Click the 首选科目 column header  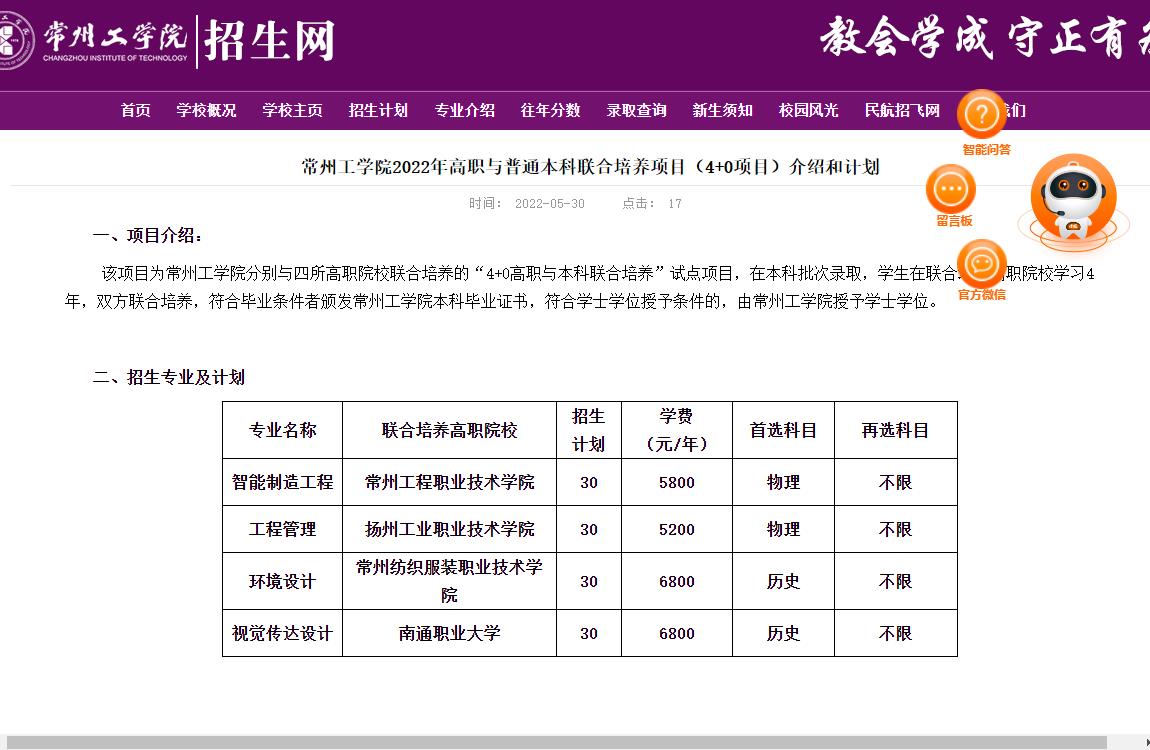[x=783, y=430]
